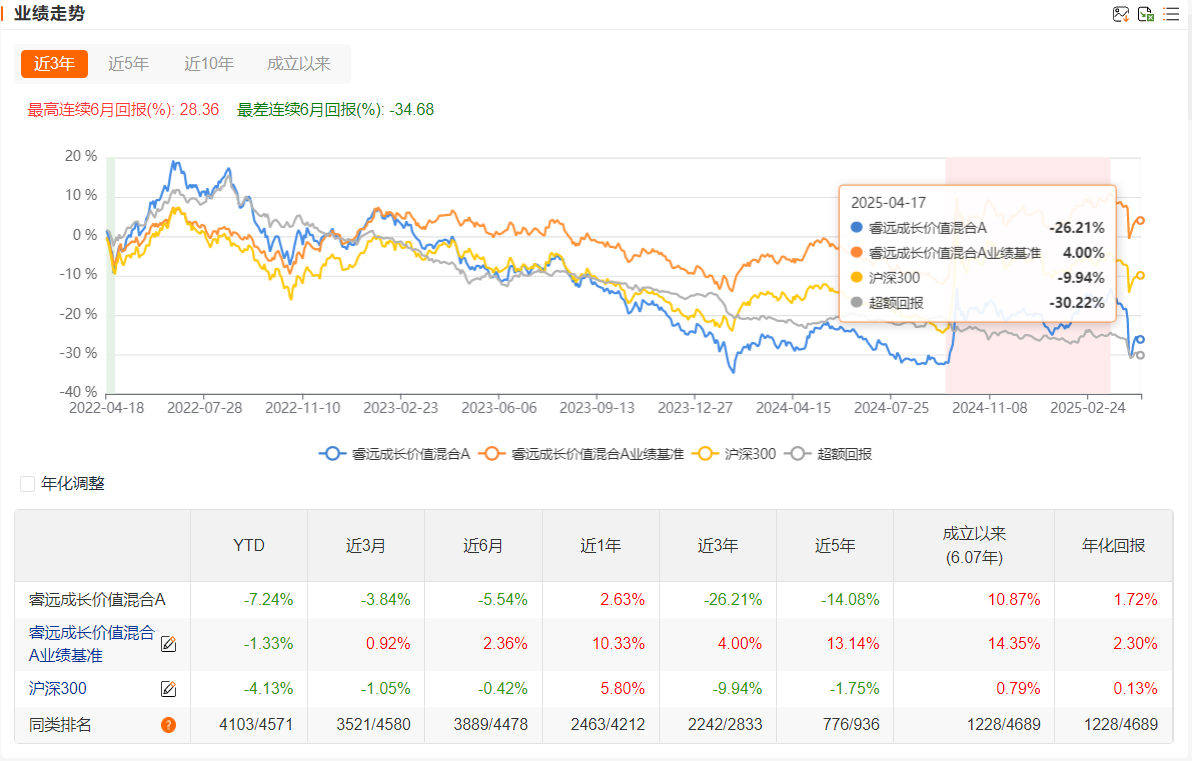Click the save chart as image icon
1192x761 pixels.
pyautogui.click(x=1121, y=14)
